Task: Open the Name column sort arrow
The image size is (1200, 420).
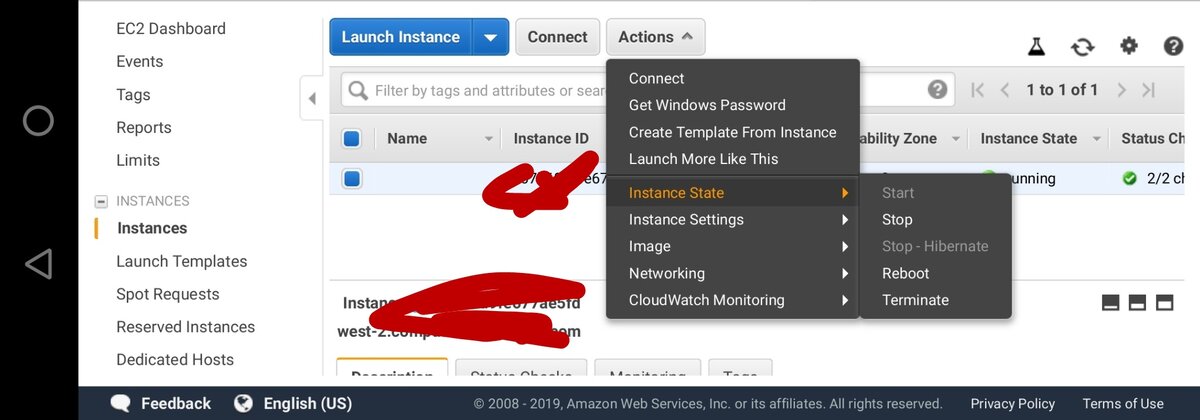Action: click(489, 139)
